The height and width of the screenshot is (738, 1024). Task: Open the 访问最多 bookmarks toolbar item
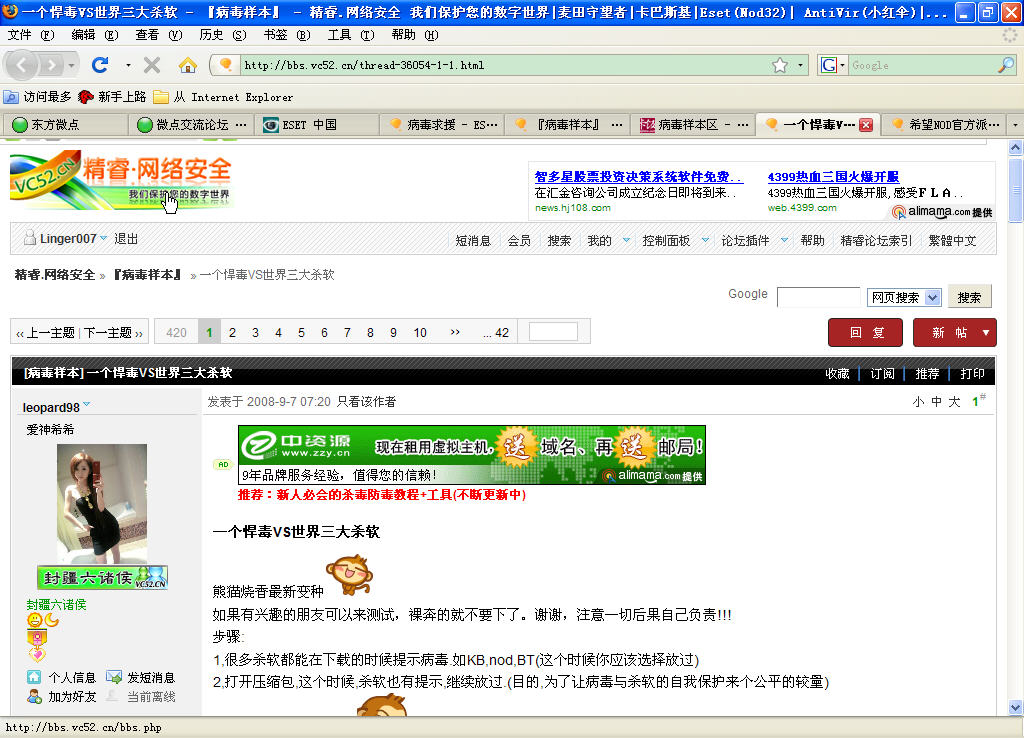point(37,97)
